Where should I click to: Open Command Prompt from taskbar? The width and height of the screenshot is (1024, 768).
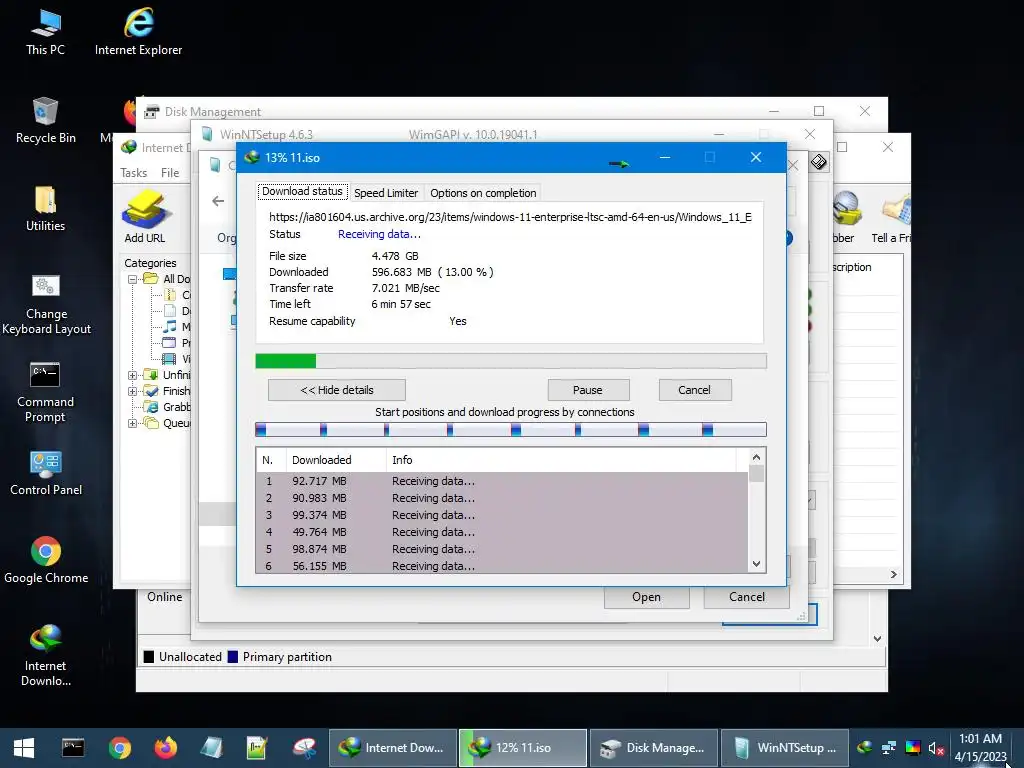tap(72, 748)
